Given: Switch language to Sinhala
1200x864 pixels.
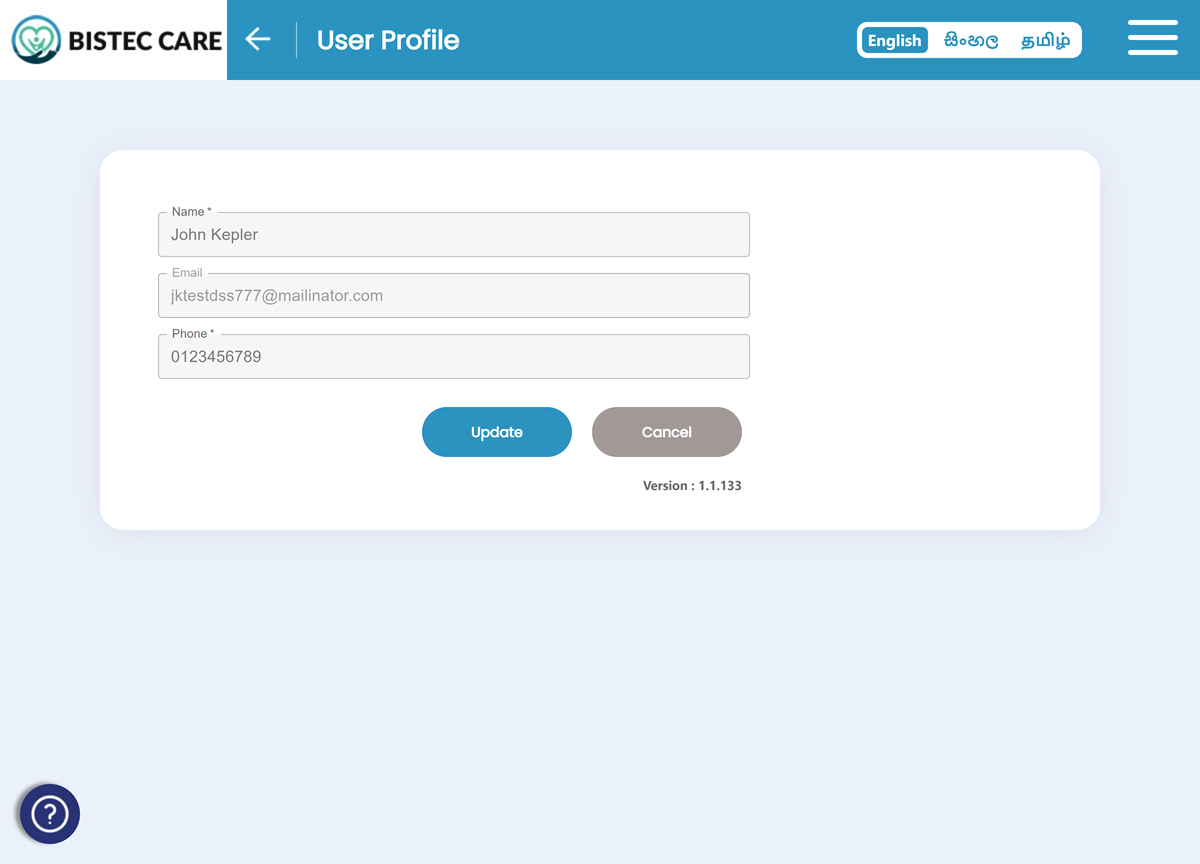Looking at the screenshot, I should [x=970, y=40].
